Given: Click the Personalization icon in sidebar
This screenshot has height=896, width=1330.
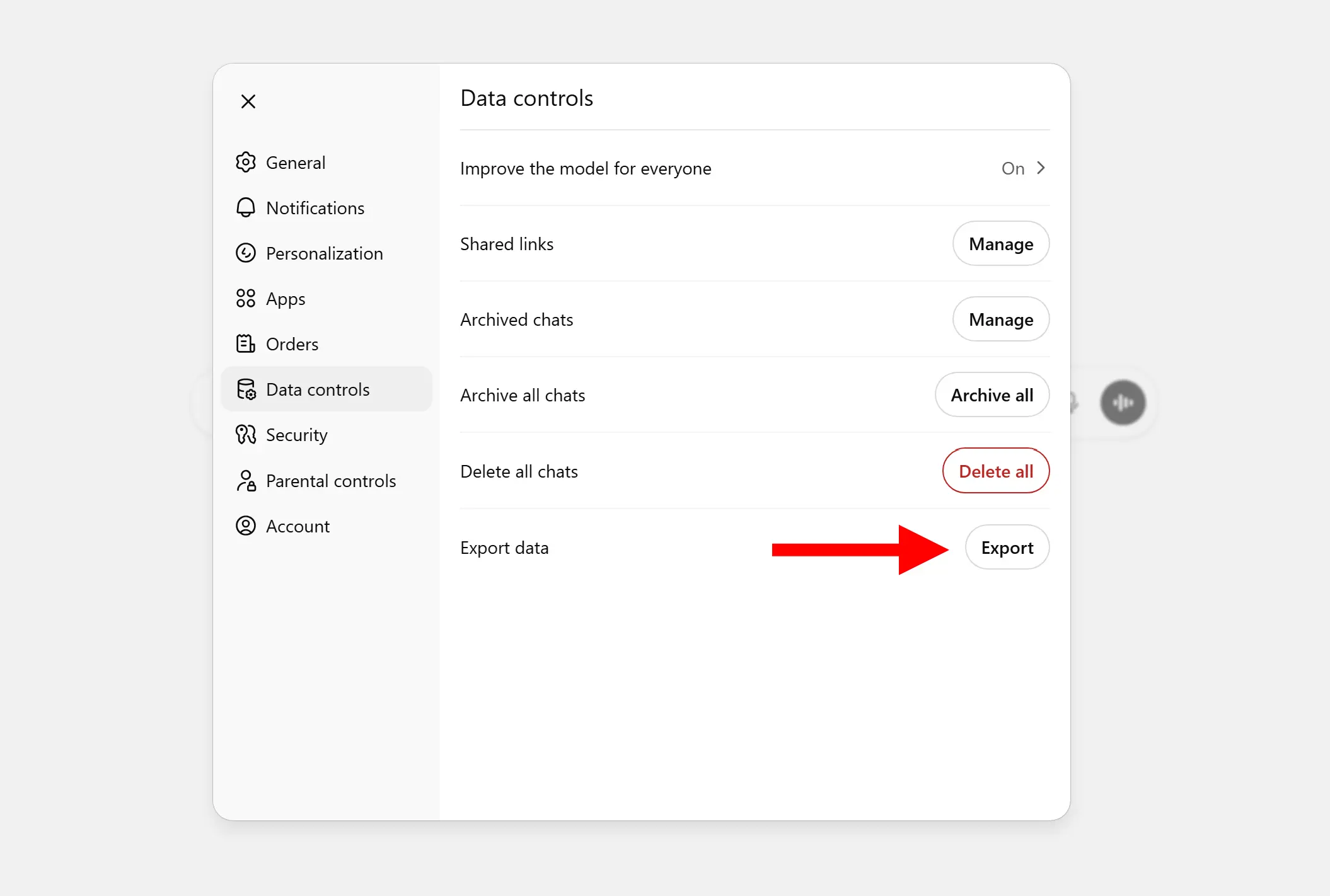Looking at the screenshot, I should 245,253.
